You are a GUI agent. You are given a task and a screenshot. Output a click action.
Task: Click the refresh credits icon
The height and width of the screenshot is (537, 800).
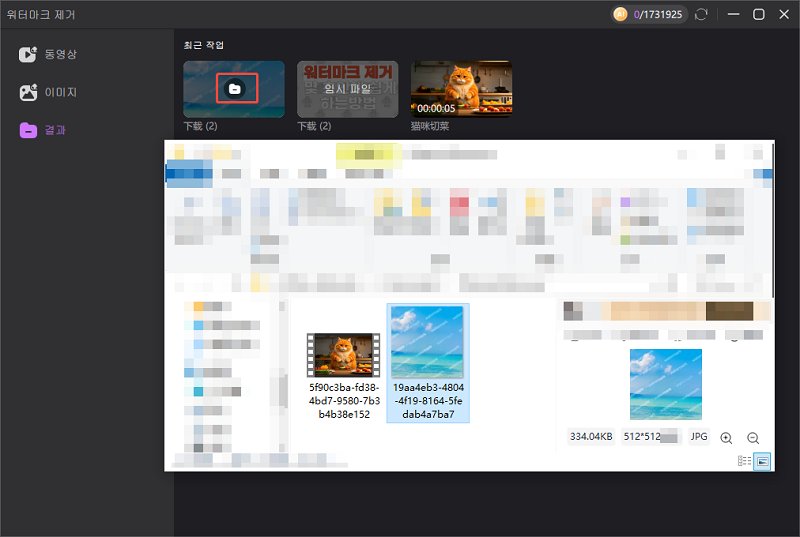[x=702, y=14]
